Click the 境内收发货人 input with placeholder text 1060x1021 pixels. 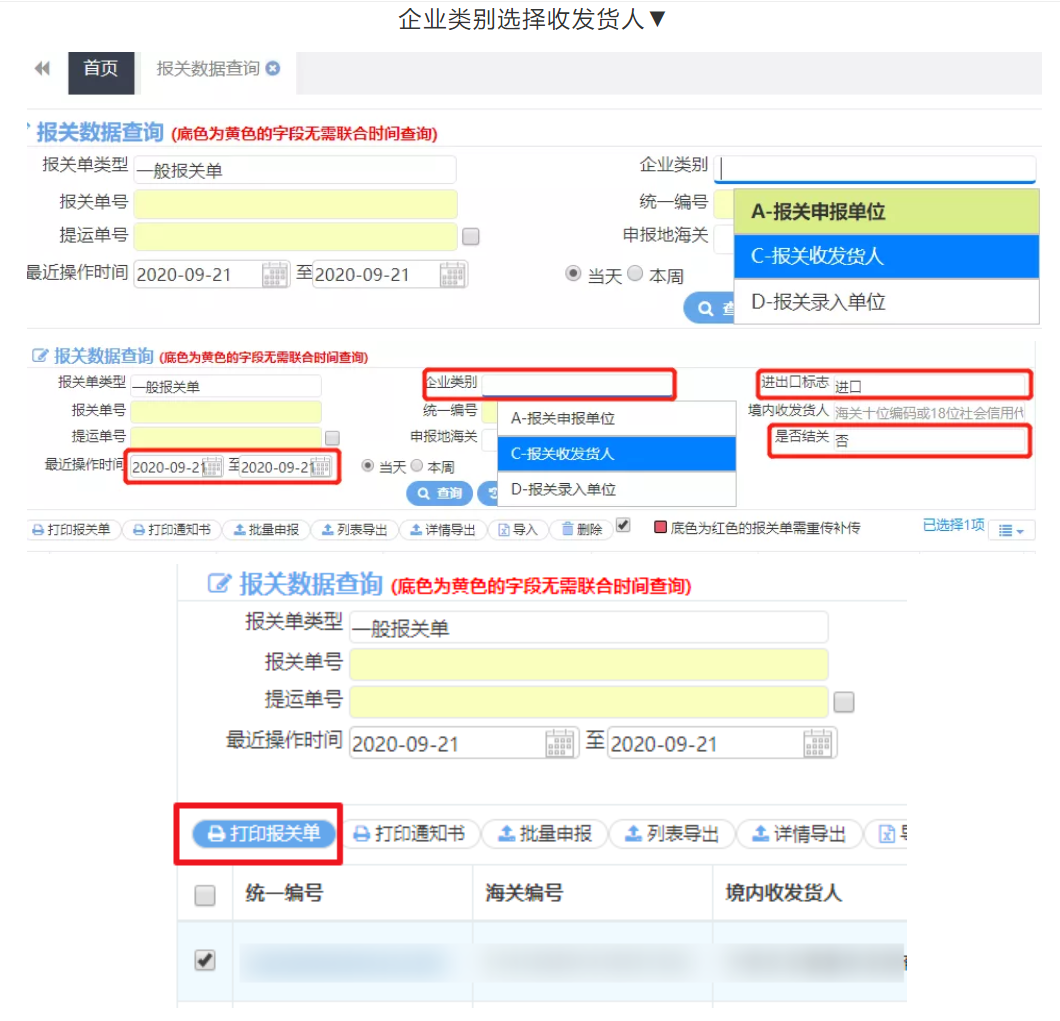coord(929,412)
